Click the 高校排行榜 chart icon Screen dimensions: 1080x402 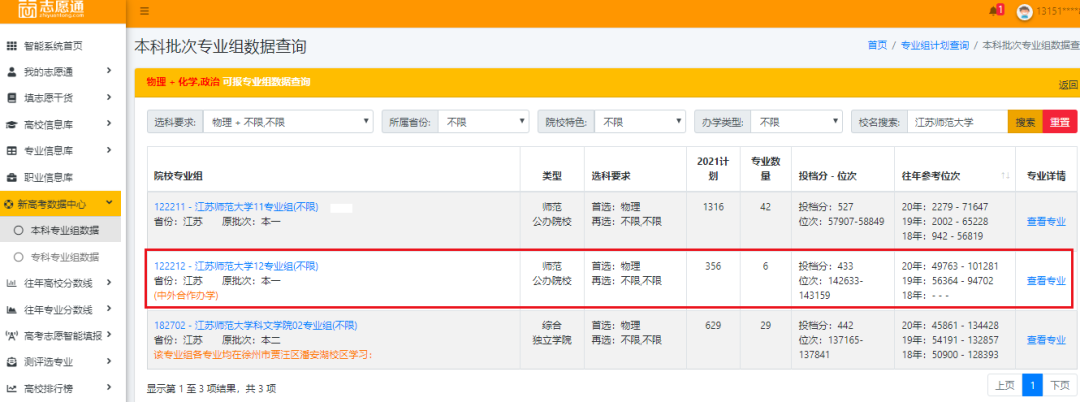12,388
